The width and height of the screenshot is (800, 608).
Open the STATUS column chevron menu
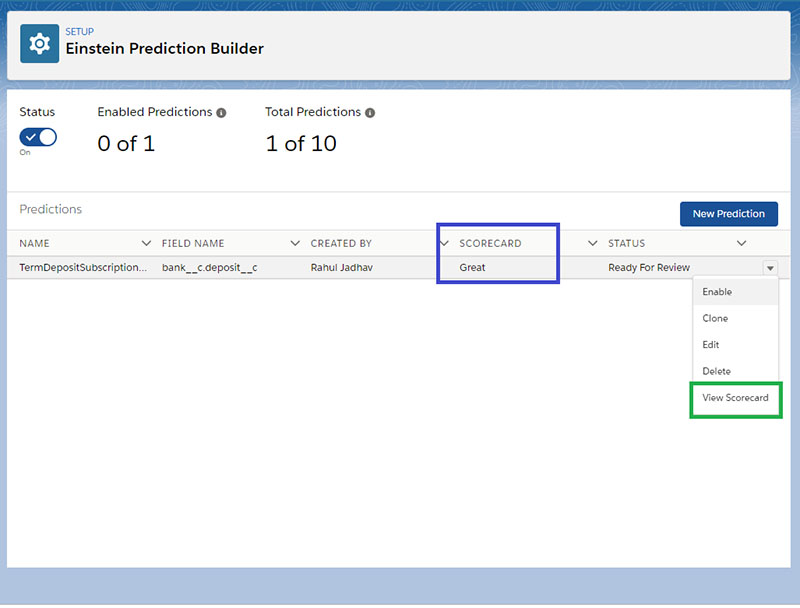pos(741,243)
